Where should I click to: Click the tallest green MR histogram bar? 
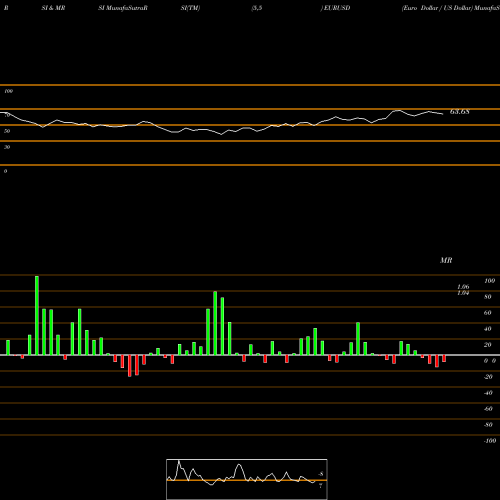tap(37, 315)
